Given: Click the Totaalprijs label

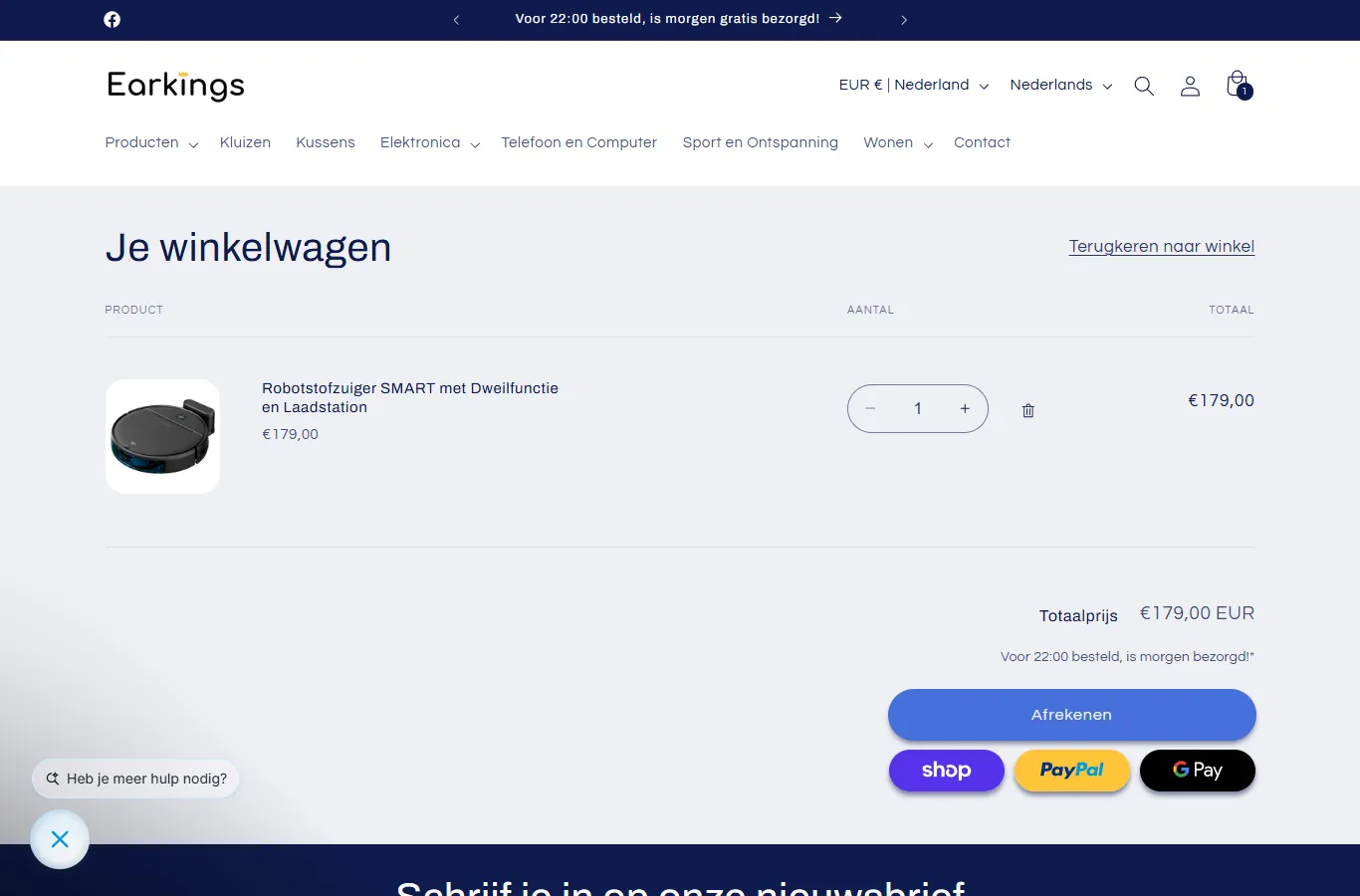Looking at the screenshot, I should tap(1078, 616).
